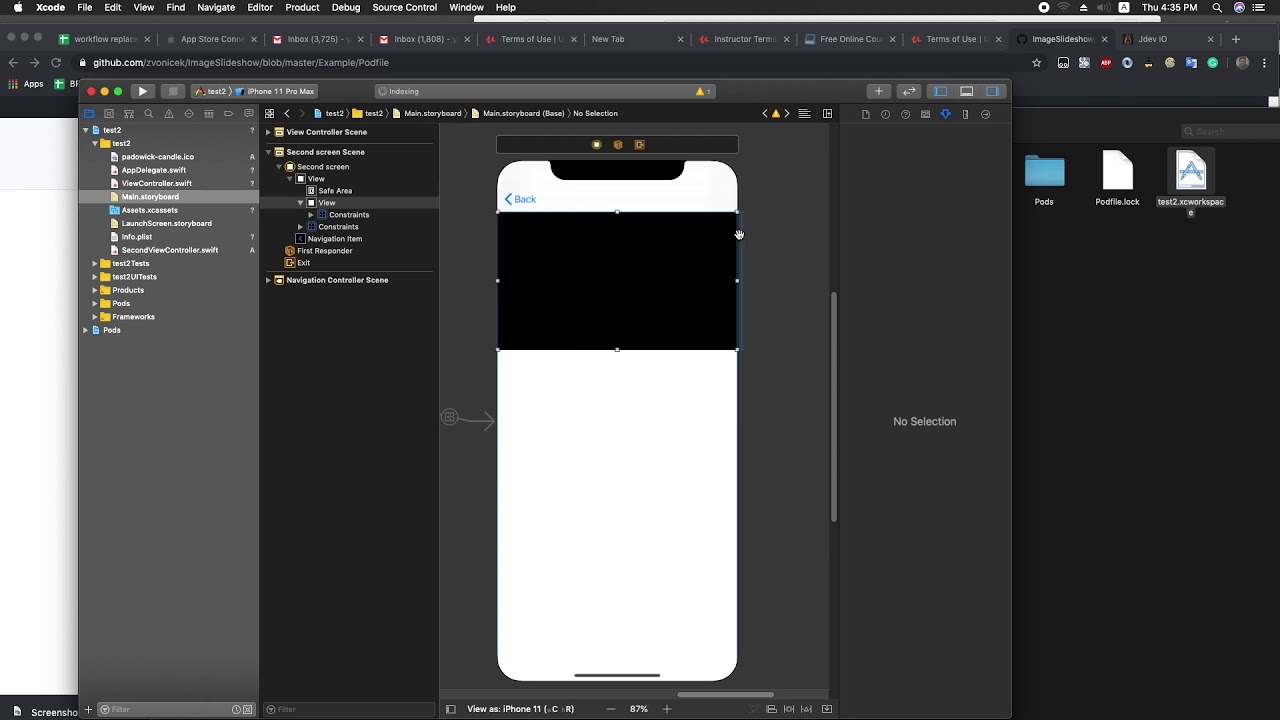Show the Identity inspector

coord(925,114)
